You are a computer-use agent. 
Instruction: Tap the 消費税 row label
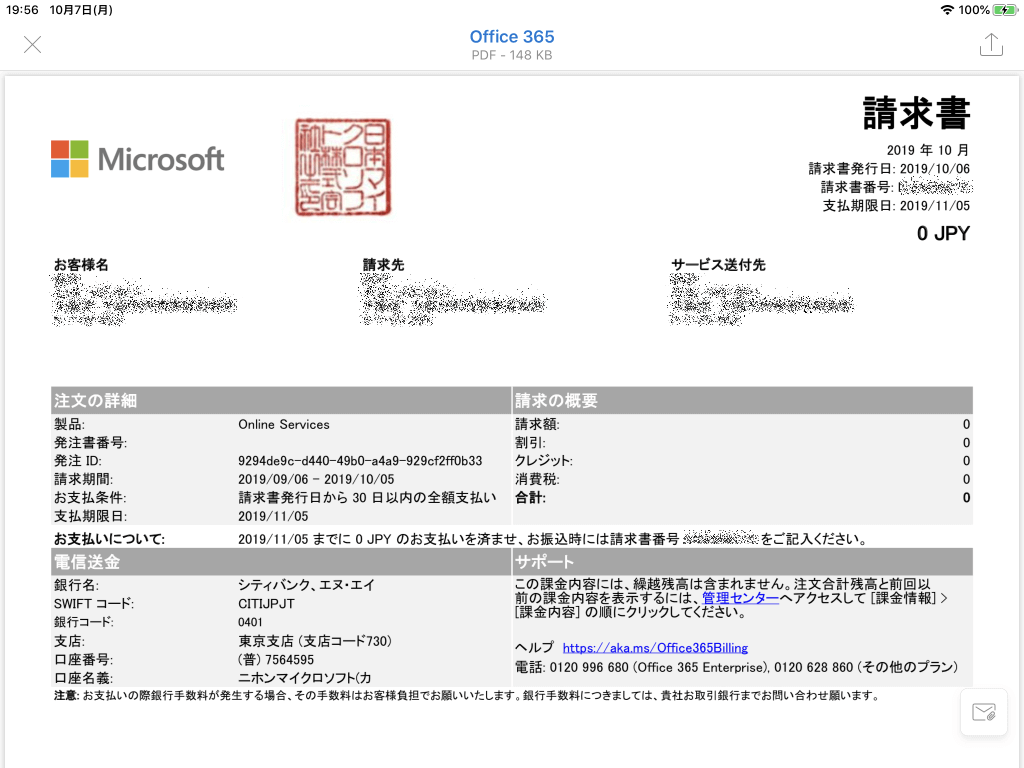coord(537,479)
